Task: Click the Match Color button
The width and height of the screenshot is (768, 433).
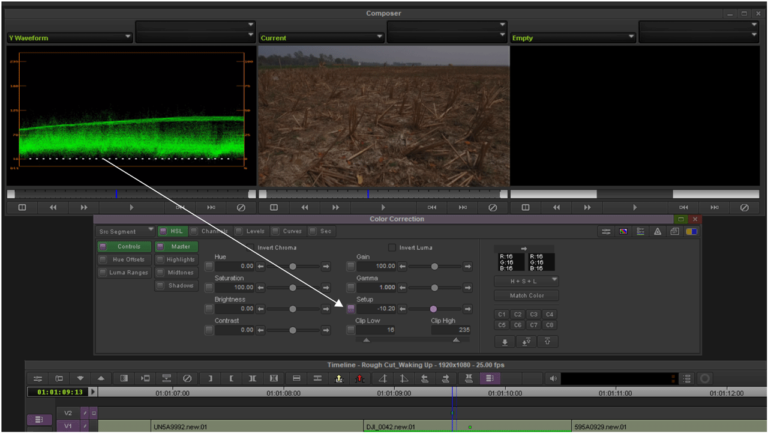Action: [527, 295]
